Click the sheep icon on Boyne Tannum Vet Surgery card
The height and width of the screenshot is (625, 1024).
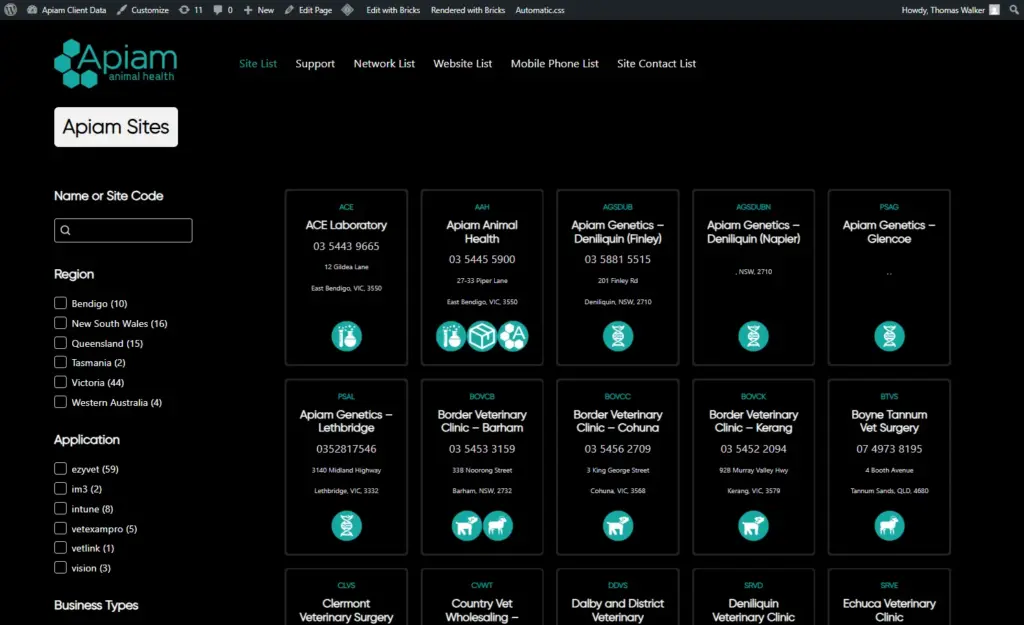(x=889, y=526)
